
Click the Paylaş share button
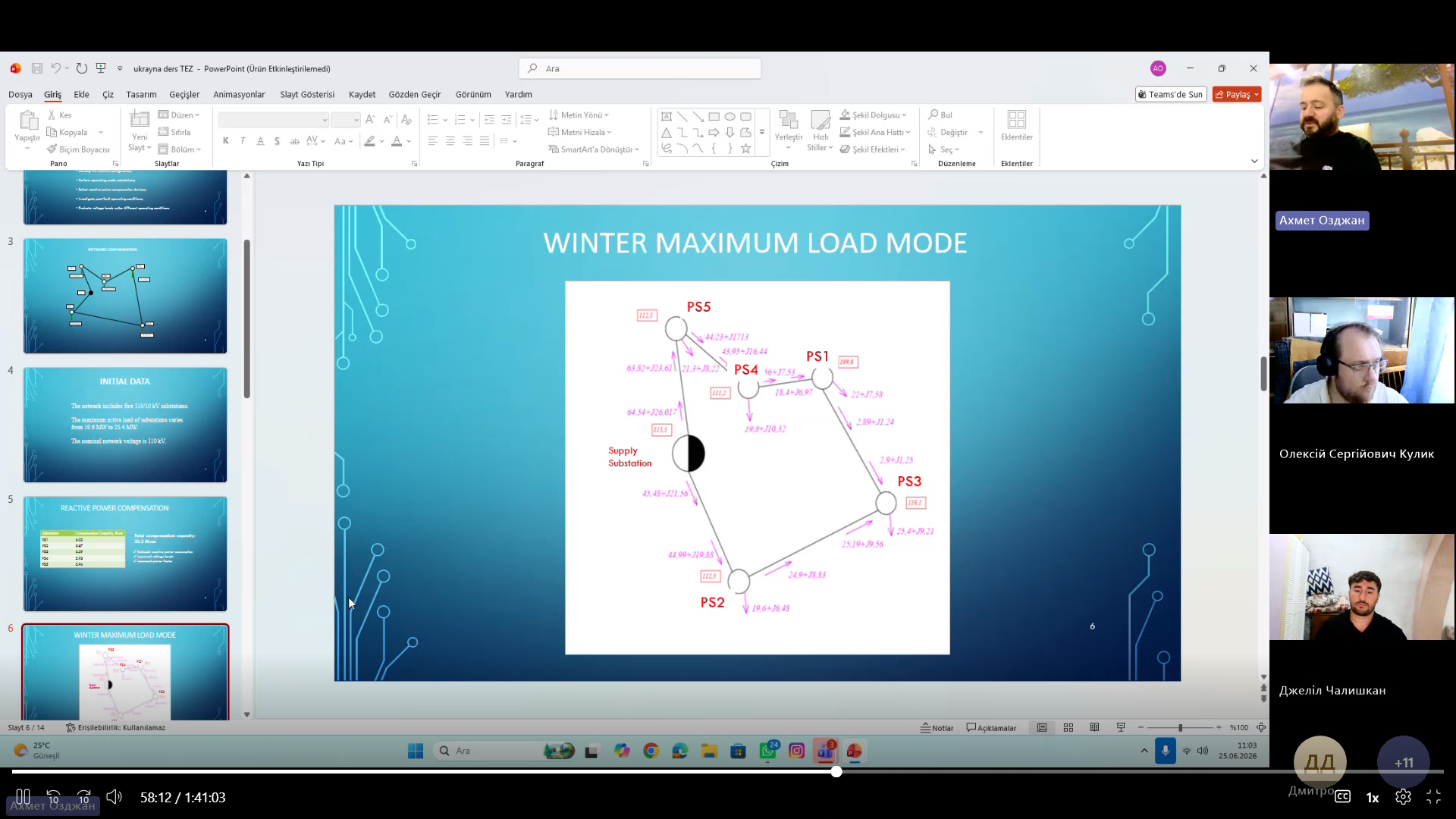pyautogui.click(x=1236, y=95)
